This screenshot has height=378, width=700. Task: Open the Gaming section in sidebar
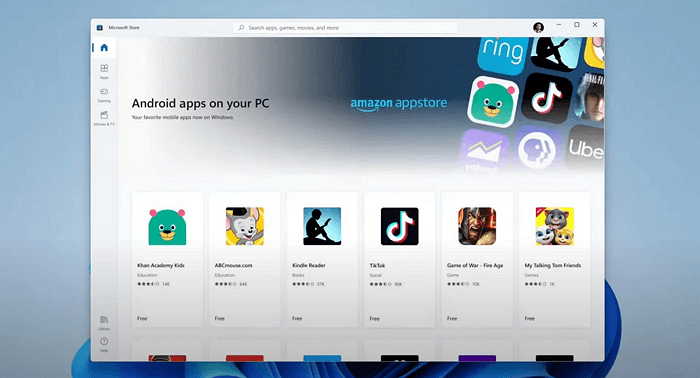pyautogui.click(x=104, y=95)
